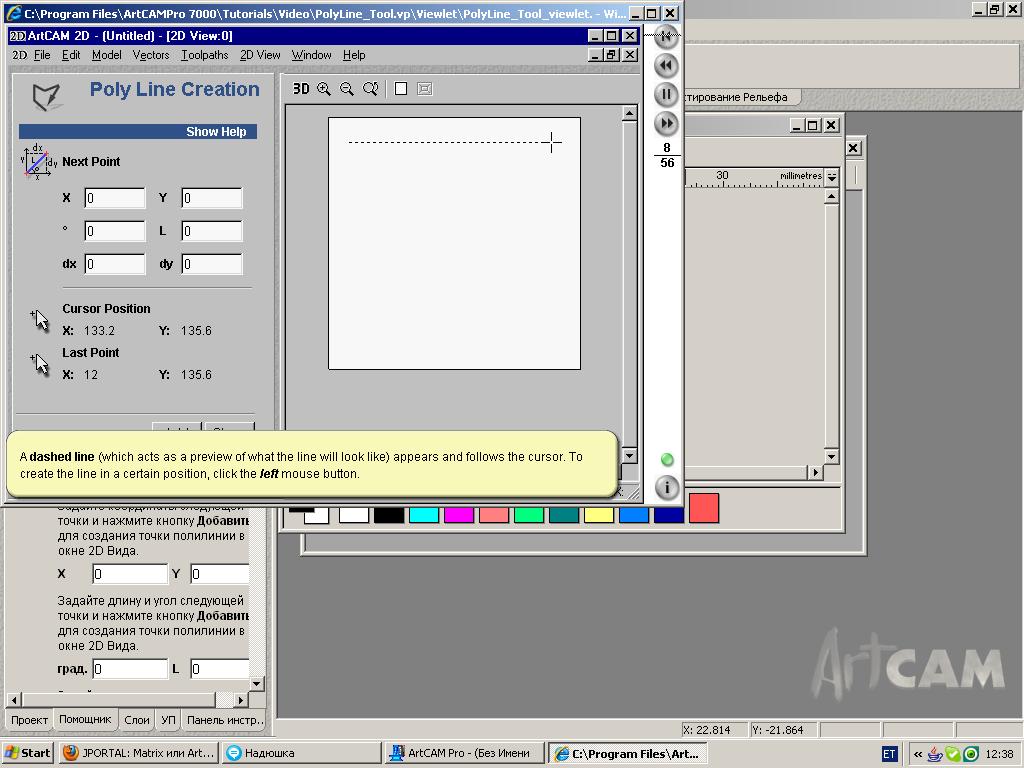Fast-forward the viewlet with the double-right-arrow button
Viewport: 1024px width, 768px height.
pos(666,123)
